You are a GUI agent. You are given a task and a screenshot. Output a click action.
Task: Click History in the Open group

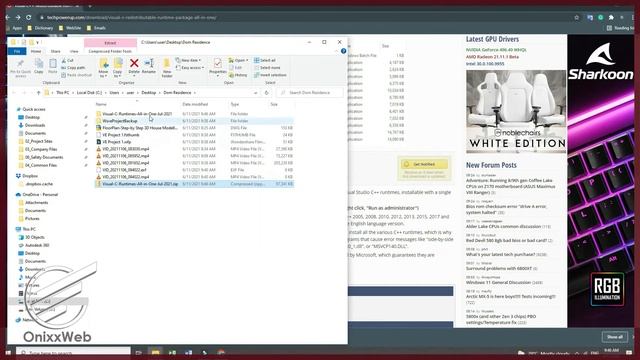pyautogui.click(x=238, y=75)
